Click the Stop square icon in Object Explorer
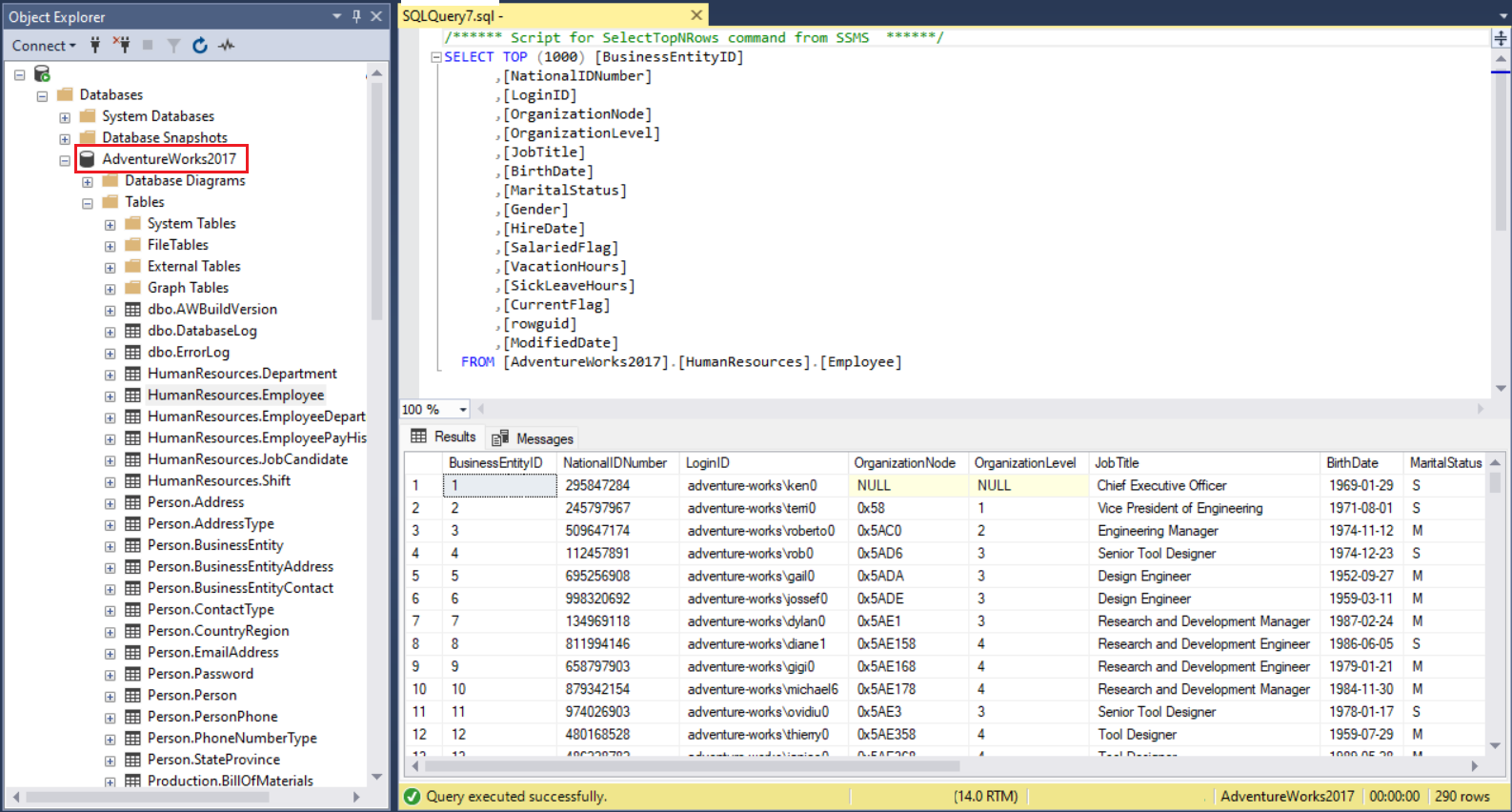1512x812 pixels. (148, 45)
